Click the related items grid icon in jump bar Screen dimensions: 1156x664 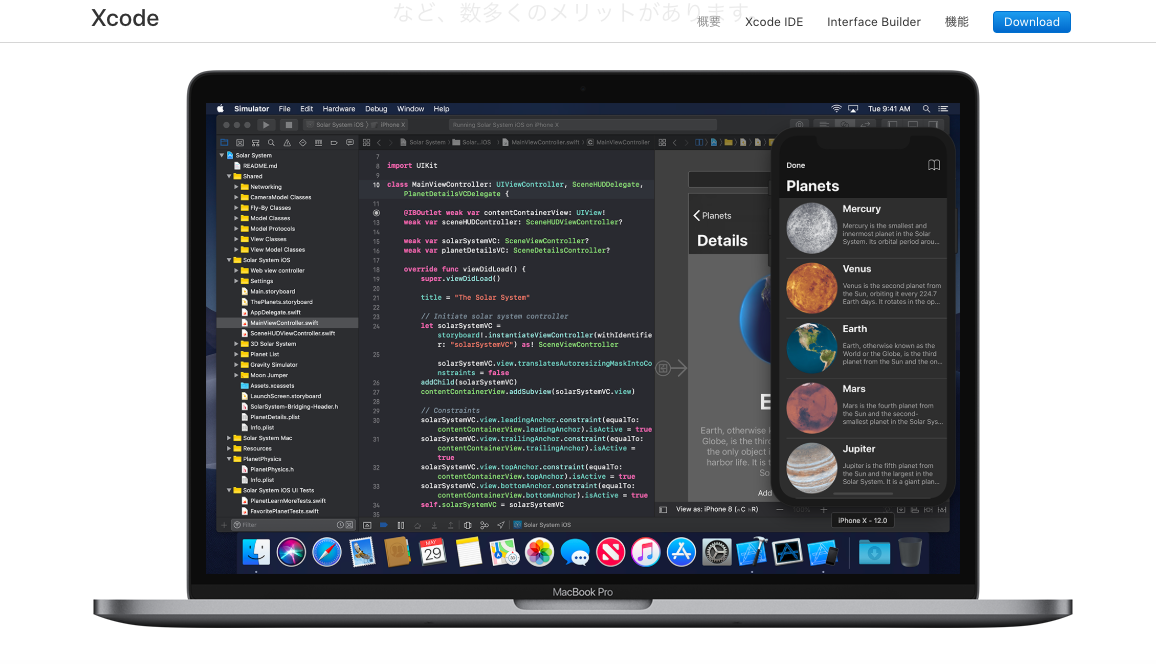366,142
